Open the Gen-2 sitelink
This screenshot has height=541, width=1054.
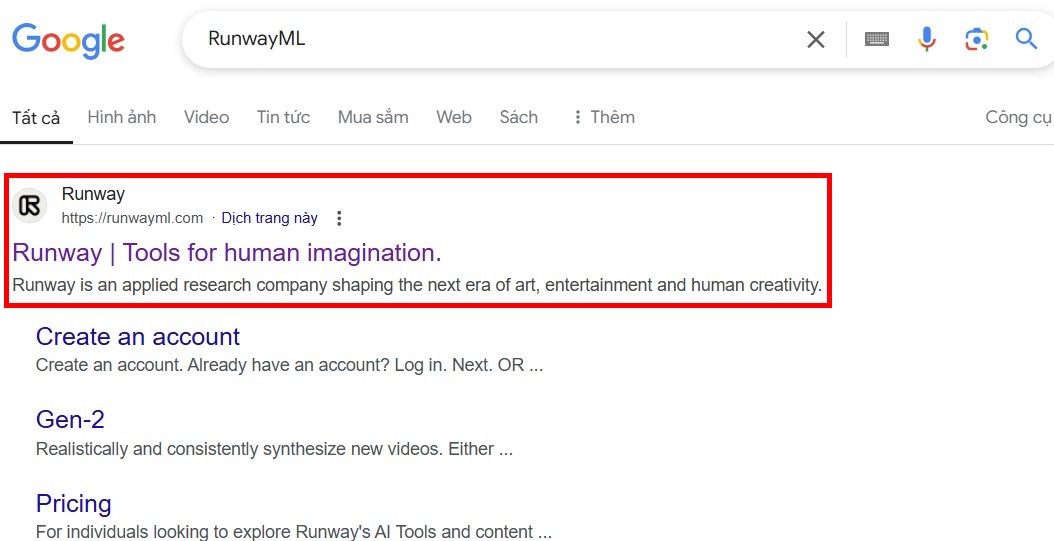(70, 419)
